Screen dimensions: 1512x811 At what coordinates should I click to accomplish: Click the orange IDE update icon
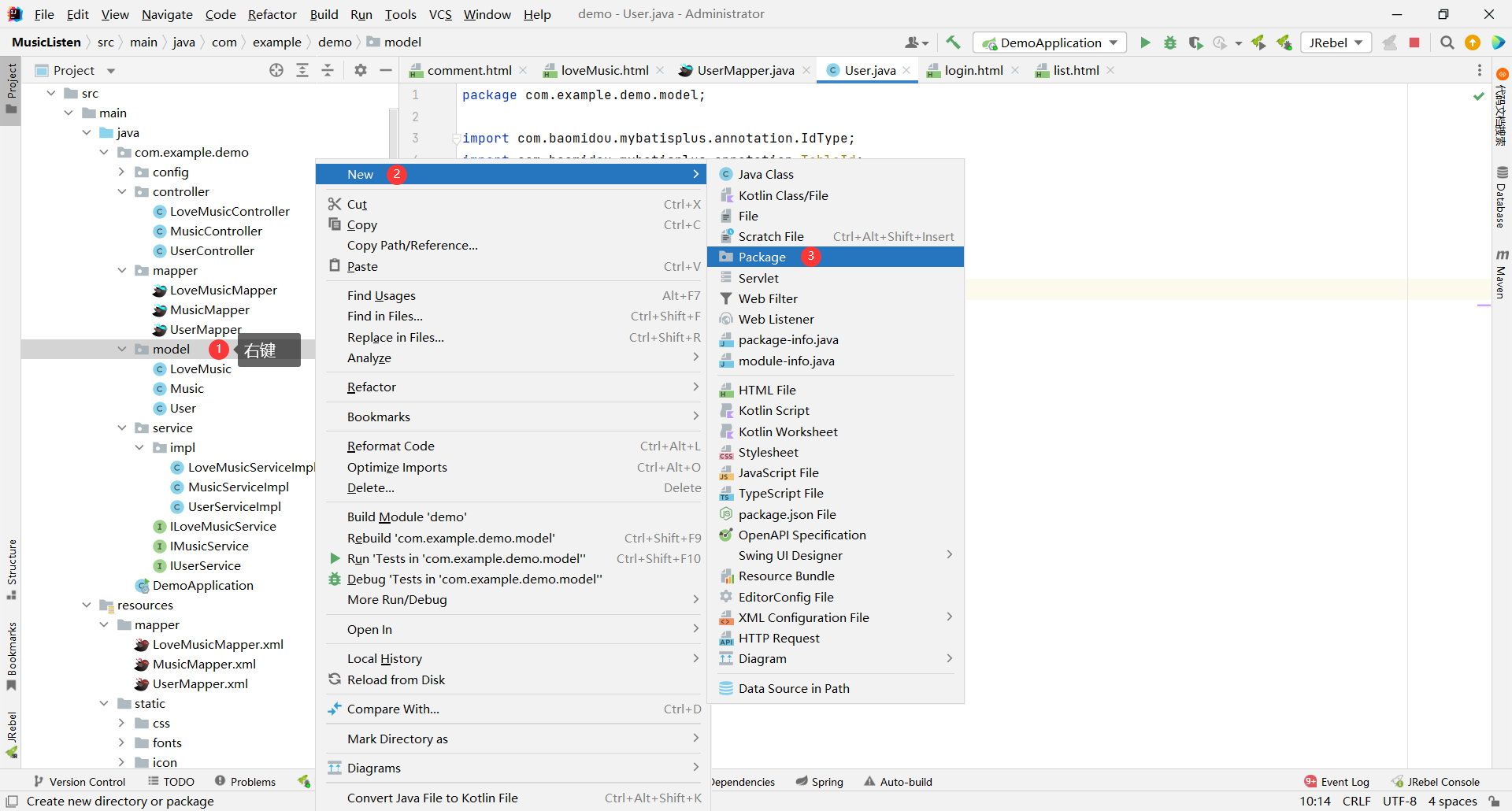(x=1473, y=43)
